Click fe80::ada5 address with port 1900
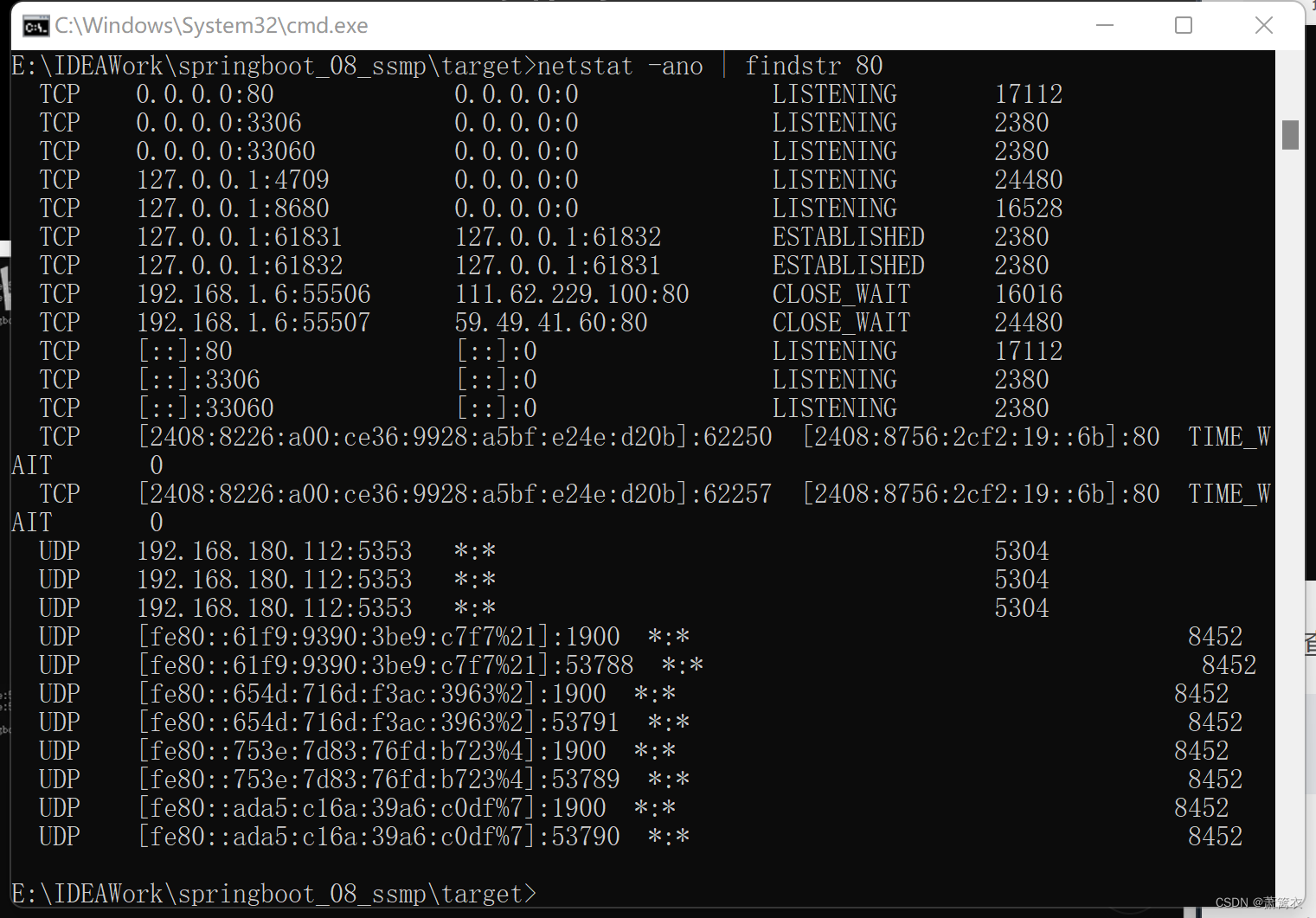The height and width of the screenshot is (918, 1316). 372,808
